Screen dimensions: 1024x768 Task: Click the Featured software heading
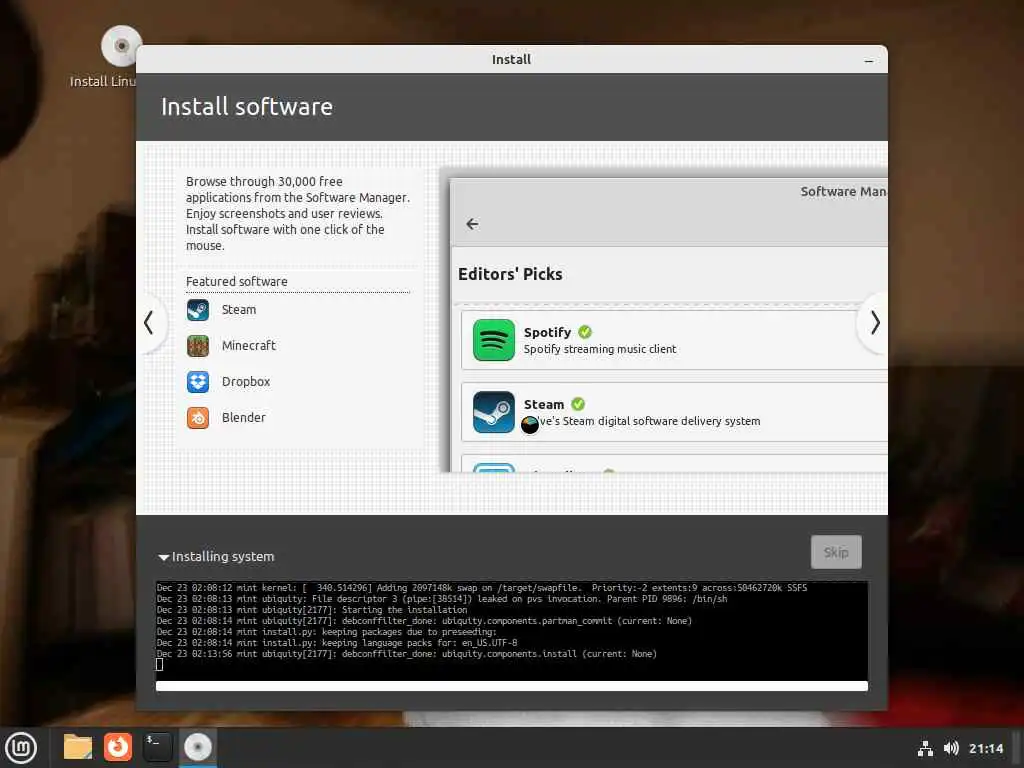coord(236,281)
